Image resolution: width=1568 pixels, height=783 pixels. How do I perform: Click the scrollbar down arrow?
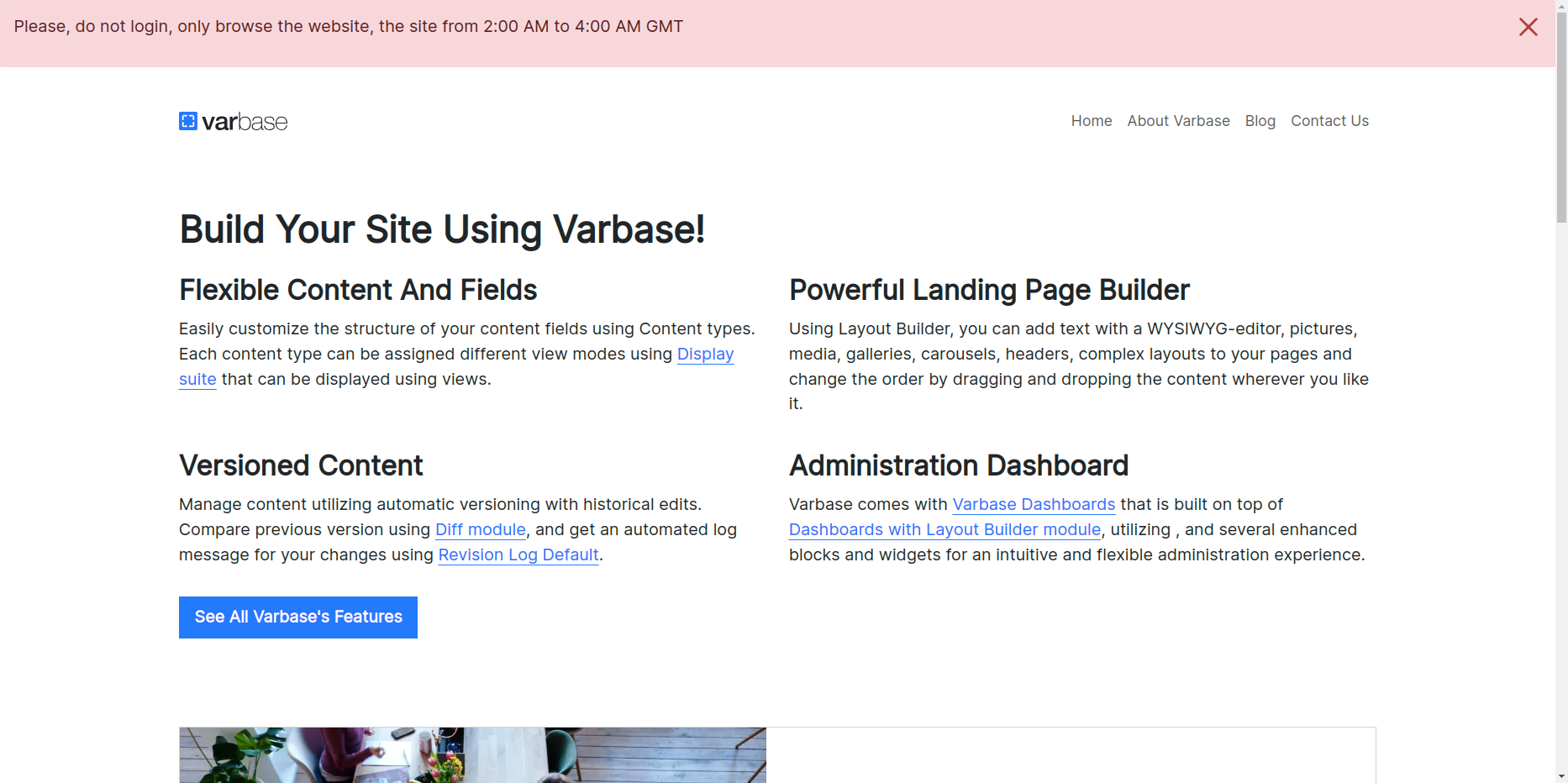point(1561,776)
